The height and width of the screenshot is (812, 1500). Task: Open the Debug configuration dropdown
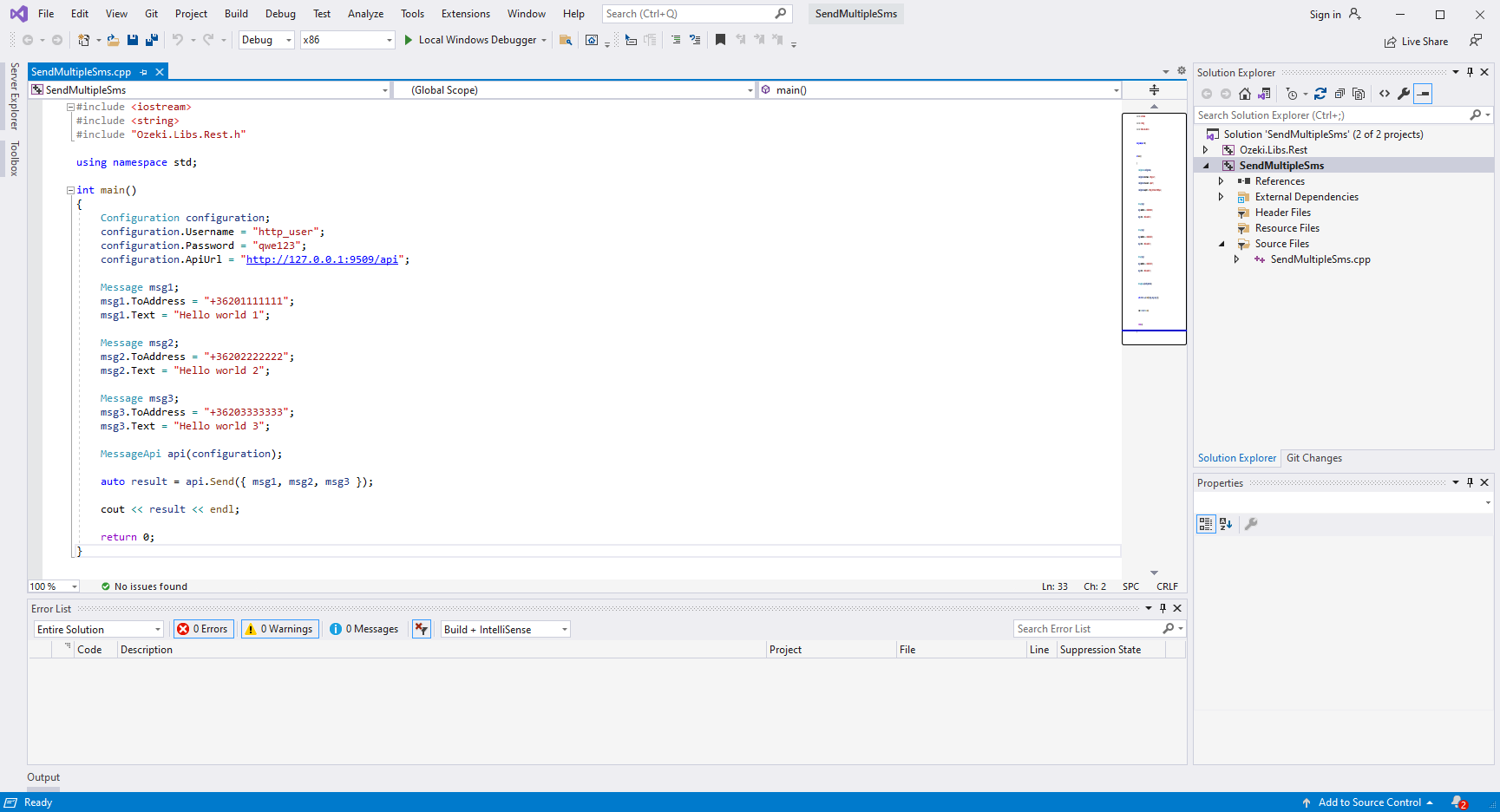coord(266,40)
